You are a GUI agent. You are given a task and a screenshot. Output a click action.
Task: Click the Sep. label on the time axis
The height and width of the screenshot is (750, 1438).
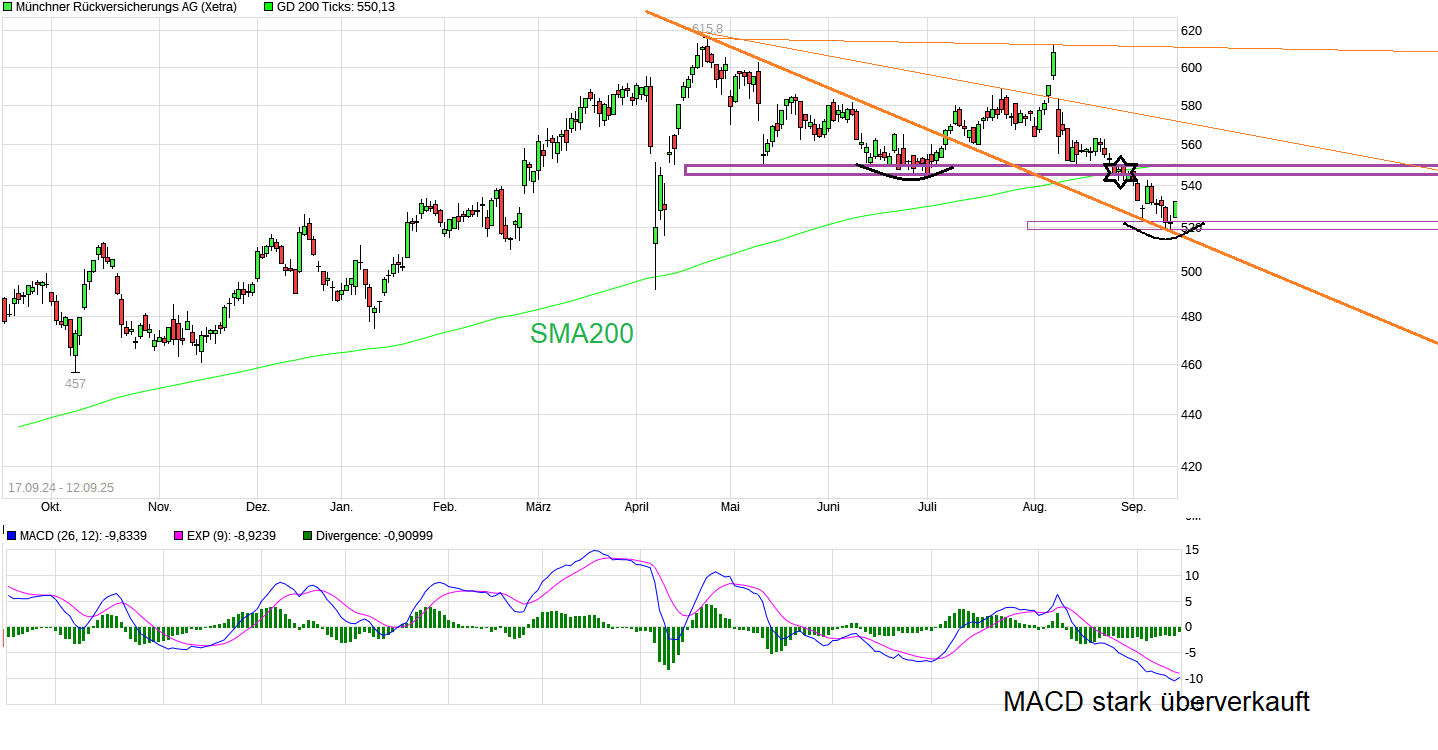tap(1132, 507)
